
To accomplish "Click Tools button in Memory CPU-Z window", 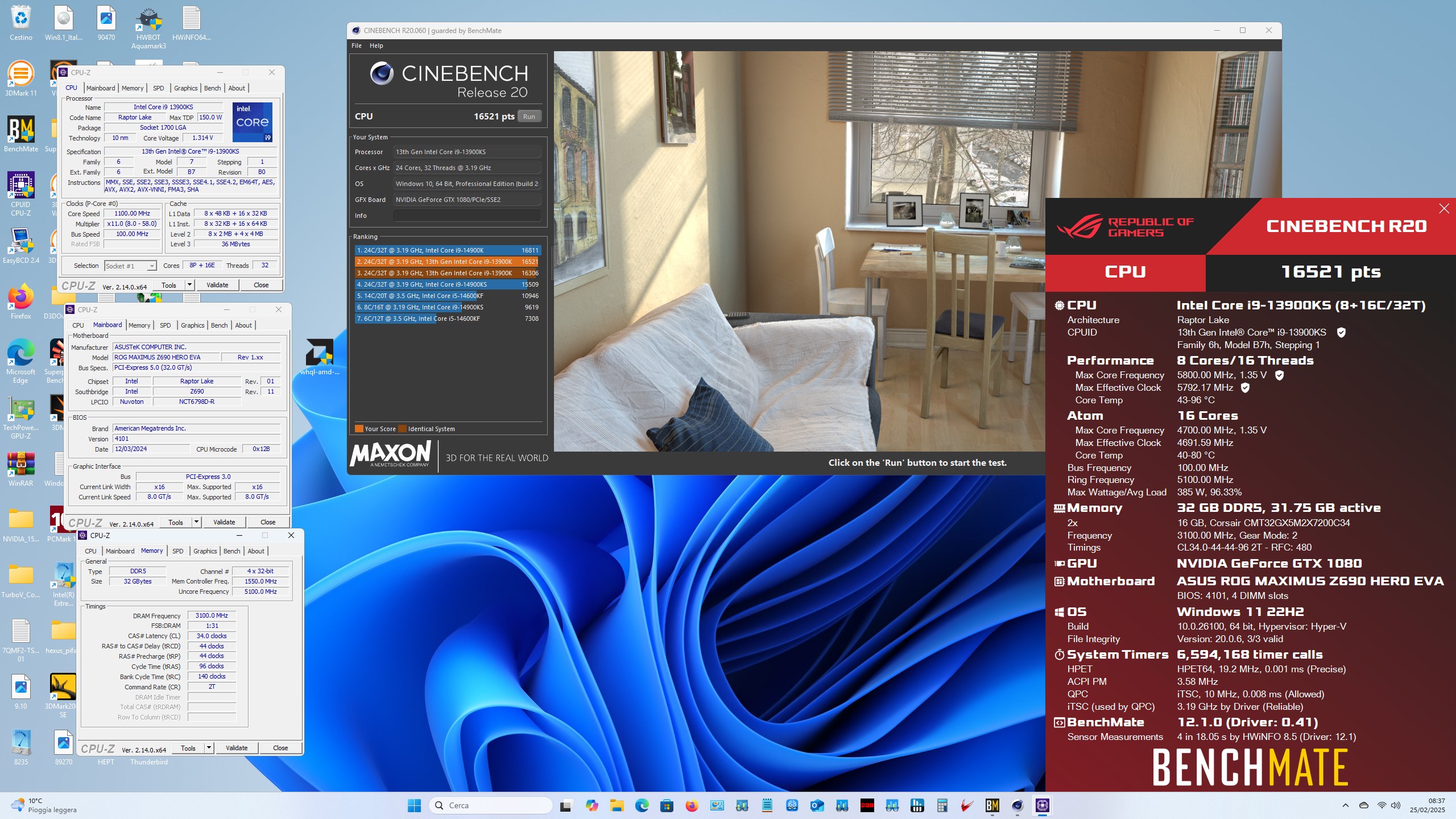I will (x=188, y=748).
